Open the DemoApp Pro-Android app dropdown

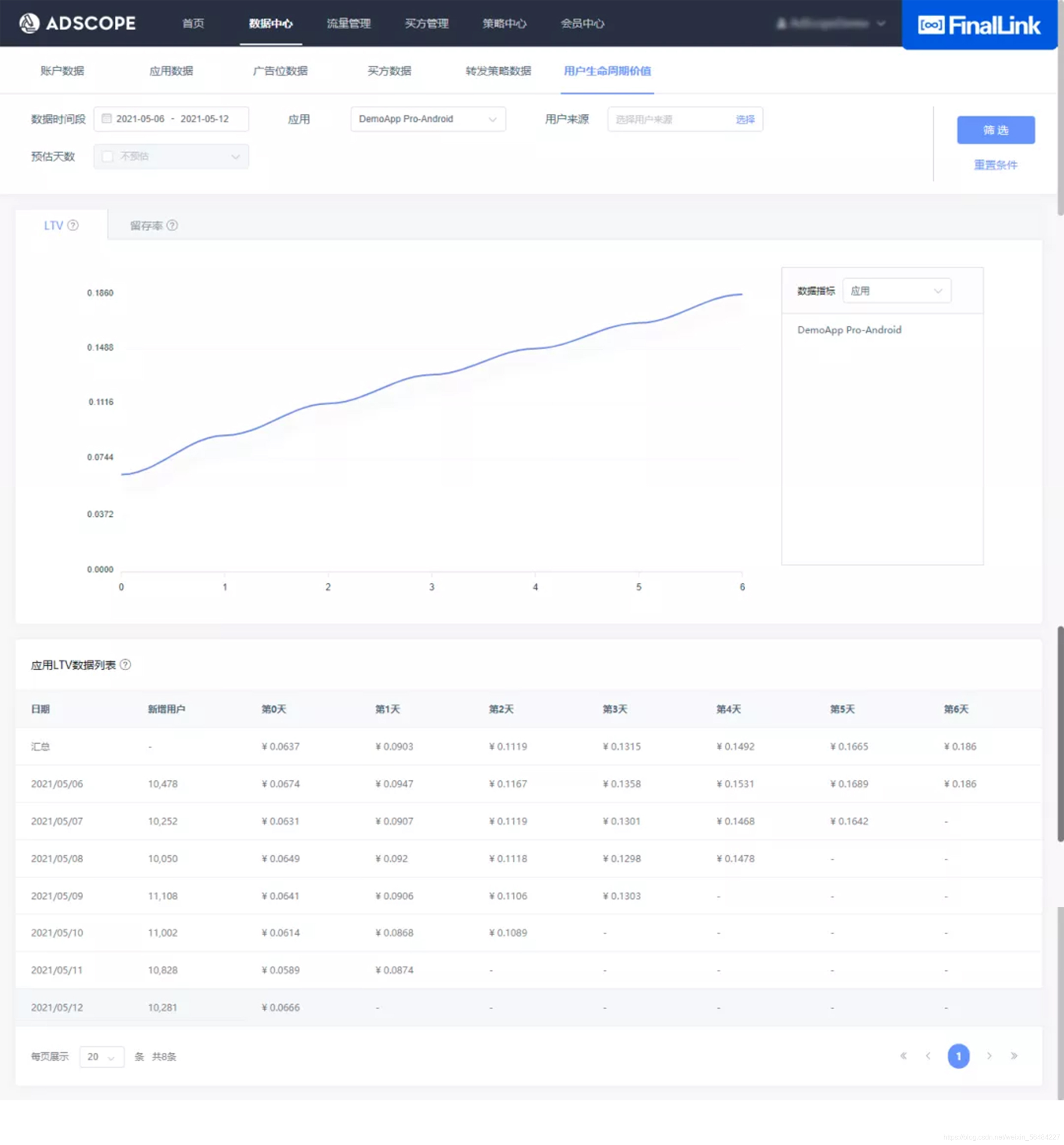pos(428,118)
